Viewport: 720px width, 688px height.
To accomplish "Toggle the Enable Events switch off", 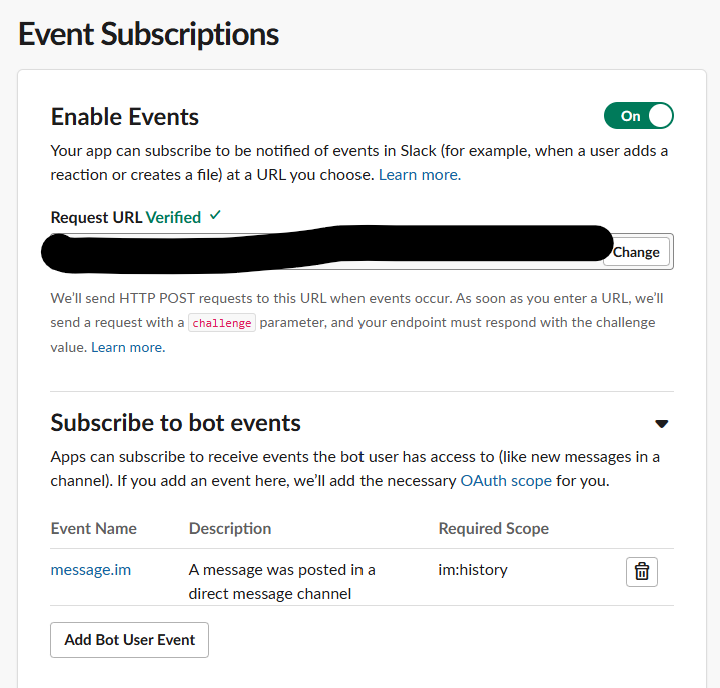I will click(638, 116).
